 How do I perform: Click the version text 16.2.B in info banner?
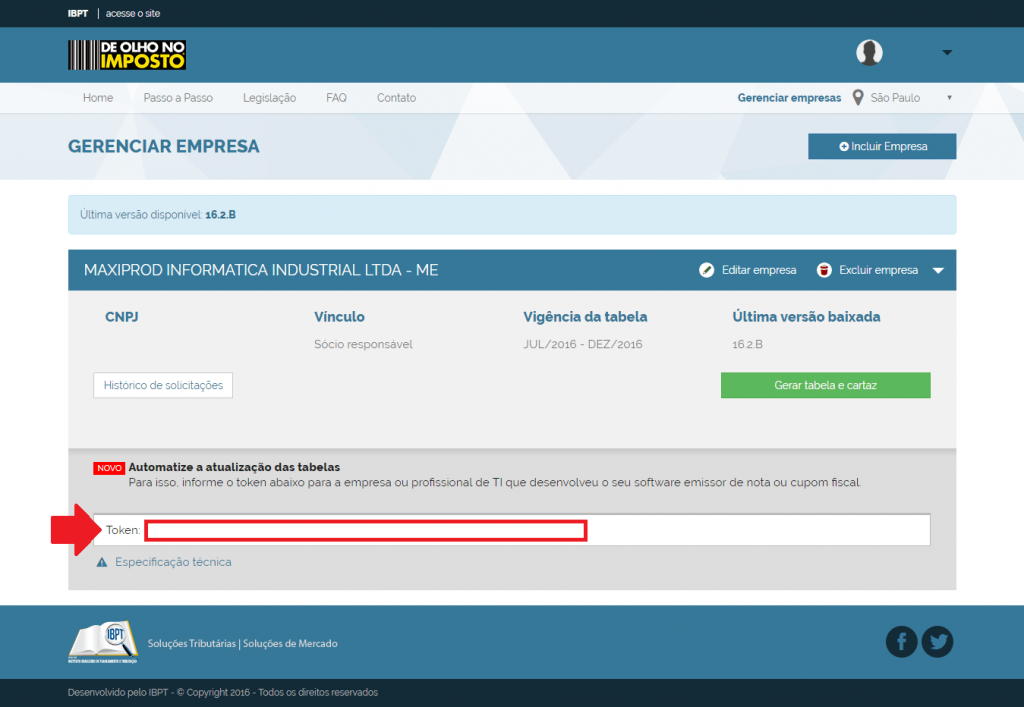click(221, 215)
